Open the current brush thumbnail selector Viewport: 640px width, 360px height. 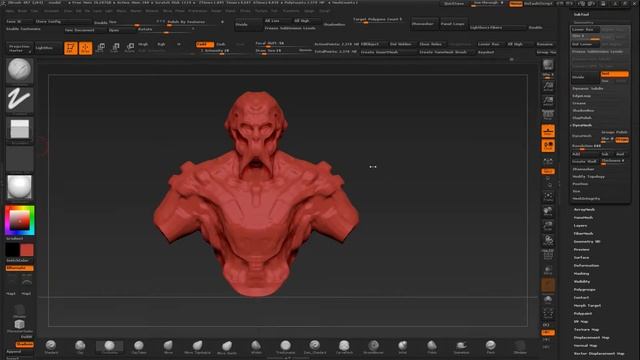pyautogui.click(x=19, y=70)
